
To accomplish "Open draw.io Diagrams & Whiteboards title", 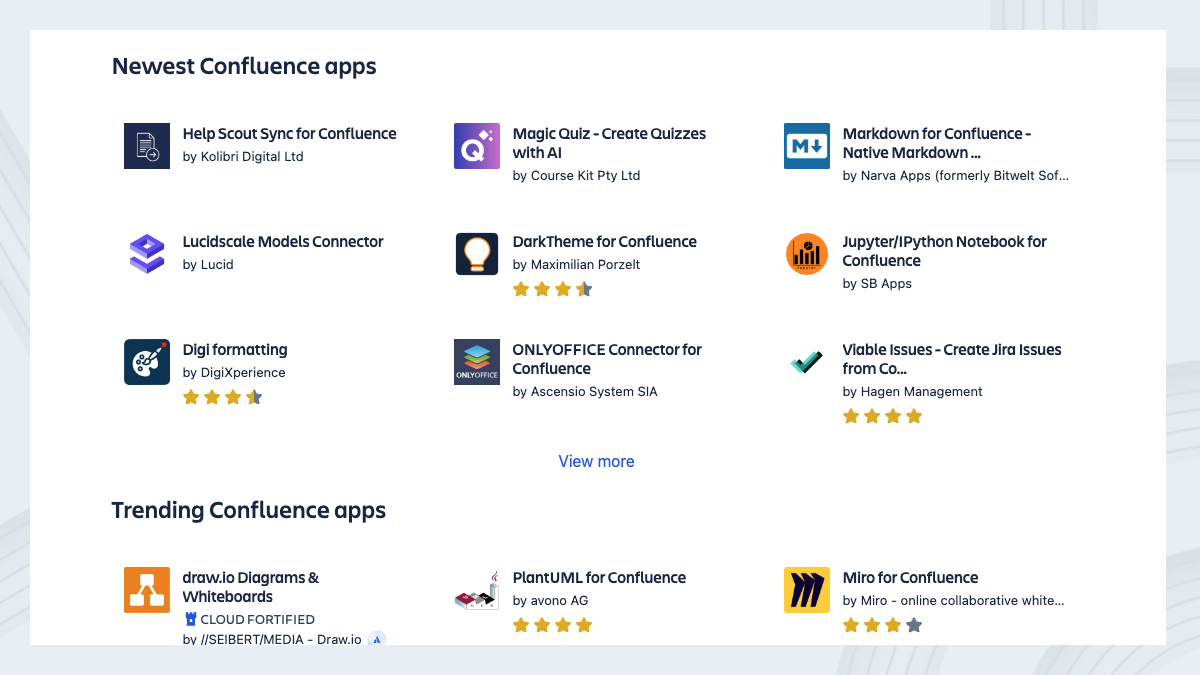I will 251,587.
